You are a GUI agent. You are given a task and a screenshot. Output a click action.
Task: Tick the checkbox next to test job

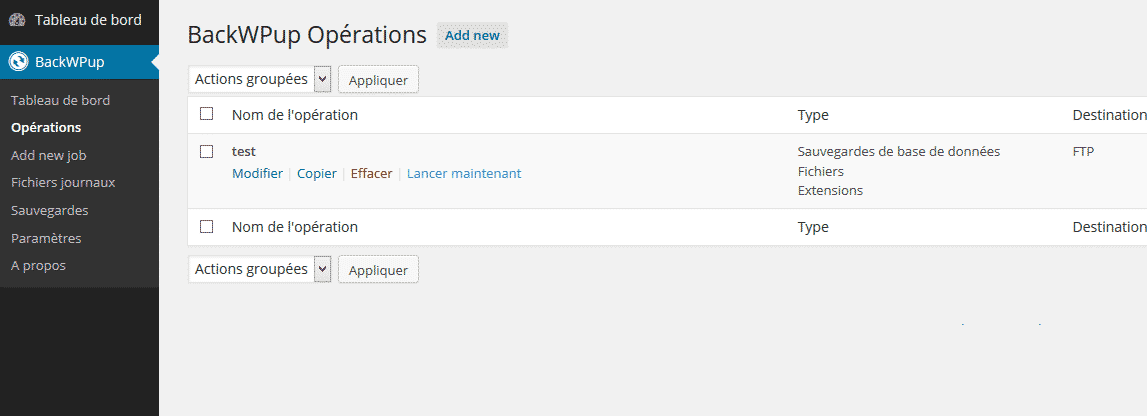(206, 151)
